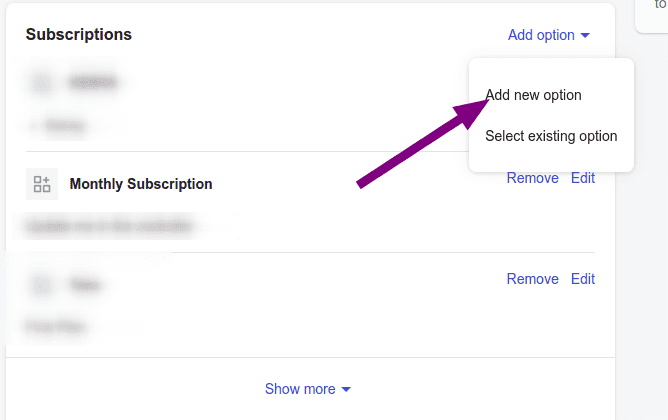
Task: Choose Select existing option from the menu
Action: pyautogui.click(x=551, y=136)
